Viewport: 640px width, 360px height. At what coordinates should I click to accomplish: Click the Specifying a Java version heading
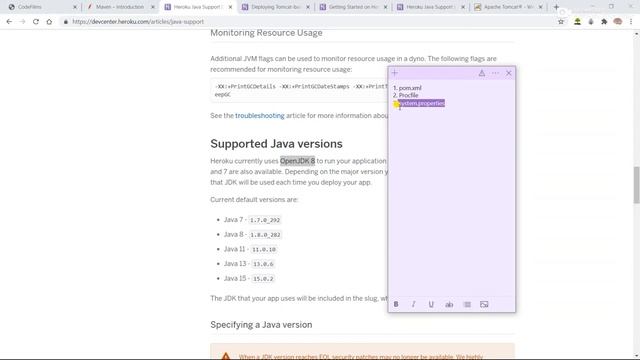[261, 324]
